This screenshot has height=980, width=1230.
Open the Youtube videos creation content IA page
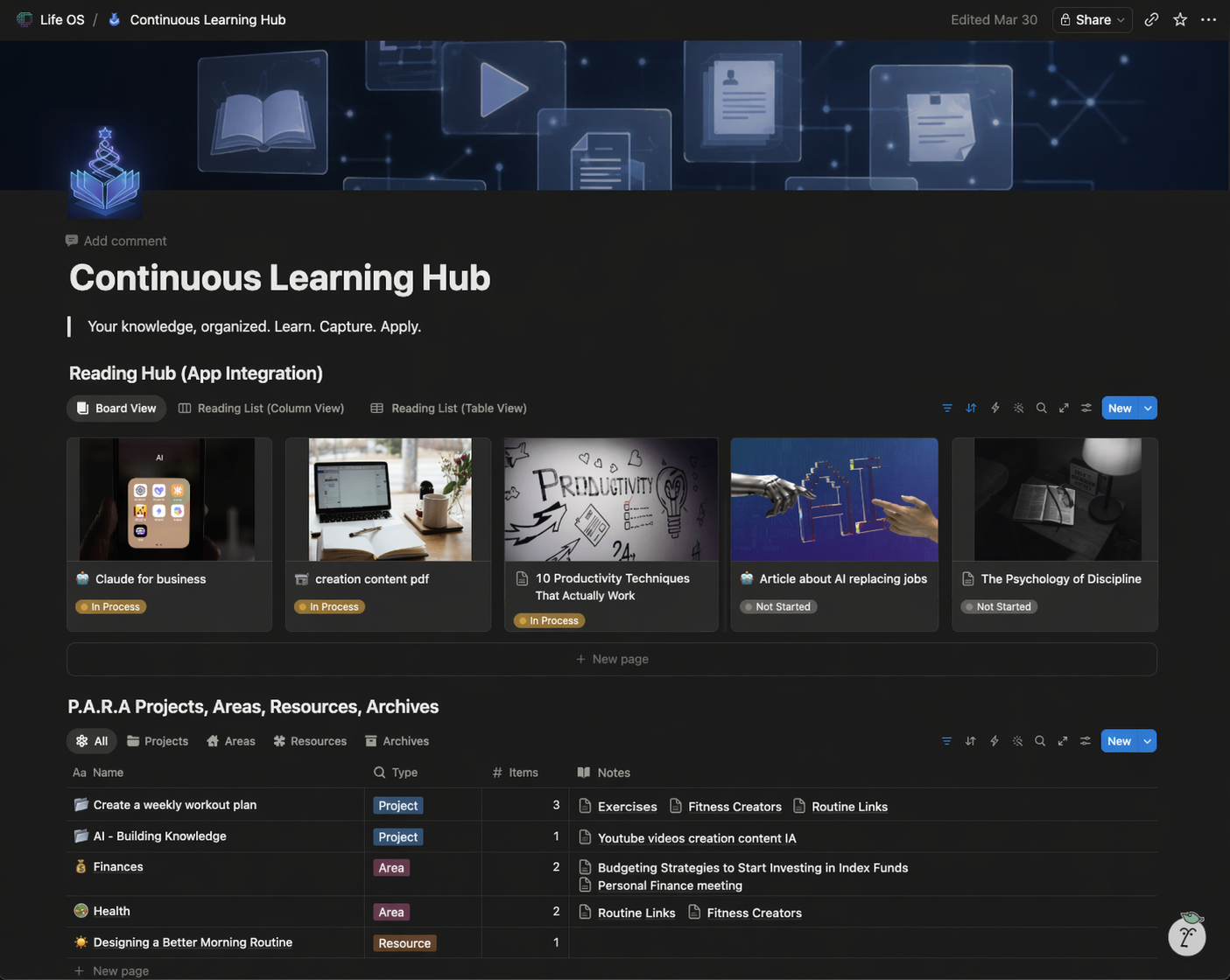(x=697, y=837)
